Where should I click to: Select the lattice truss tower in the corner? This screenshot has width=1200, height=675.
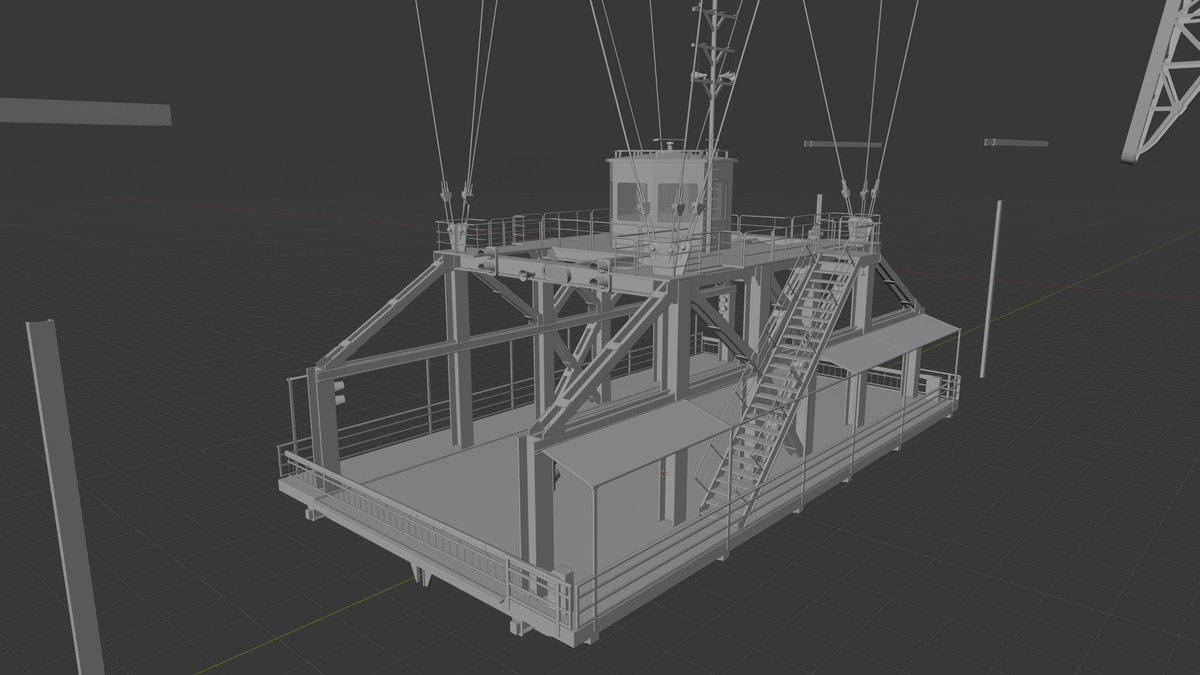tap(1164, 80)
